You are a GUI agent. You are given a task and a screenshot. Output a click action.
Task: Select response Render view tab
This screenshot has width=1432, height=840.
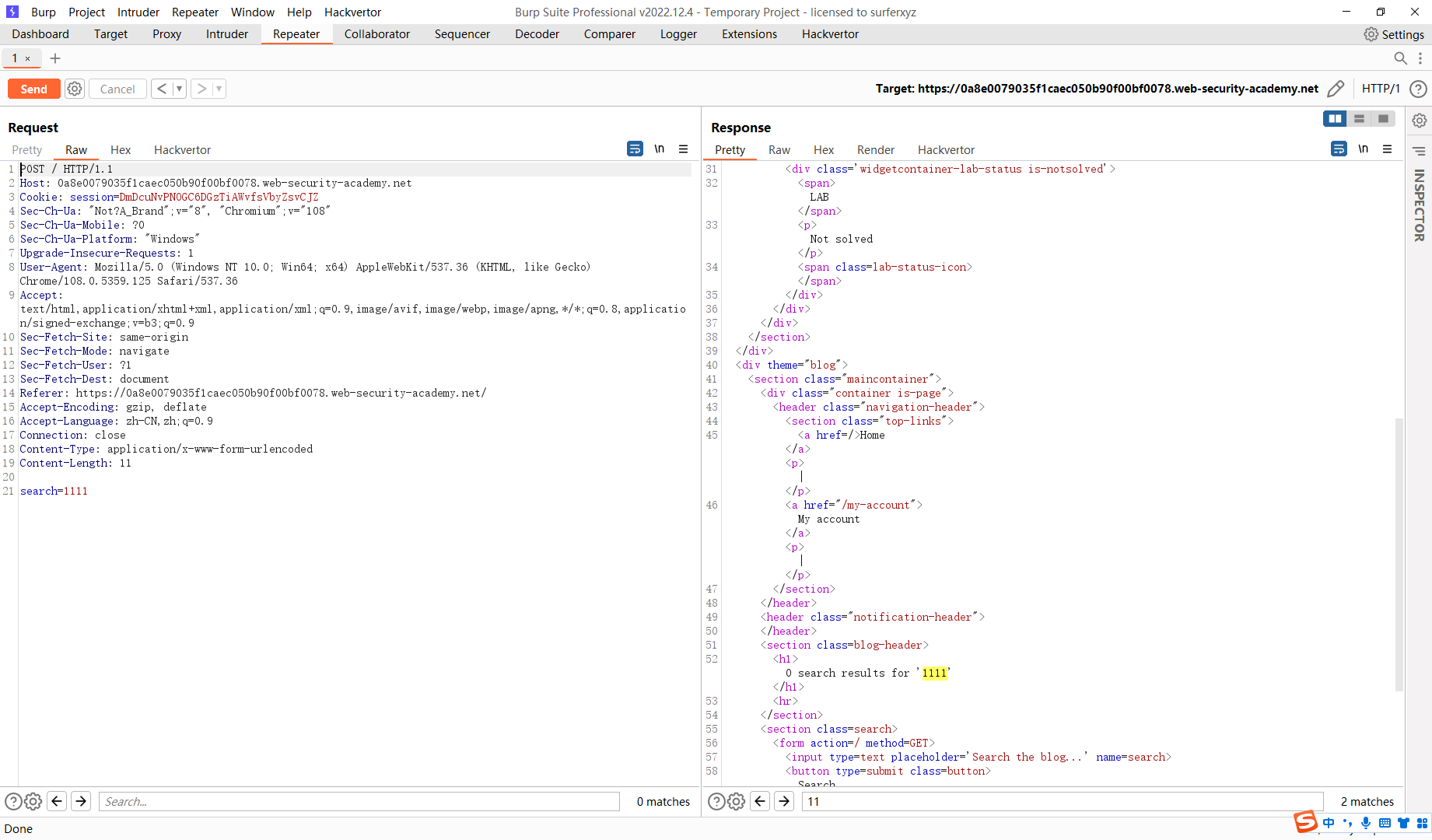coord(875,150)
